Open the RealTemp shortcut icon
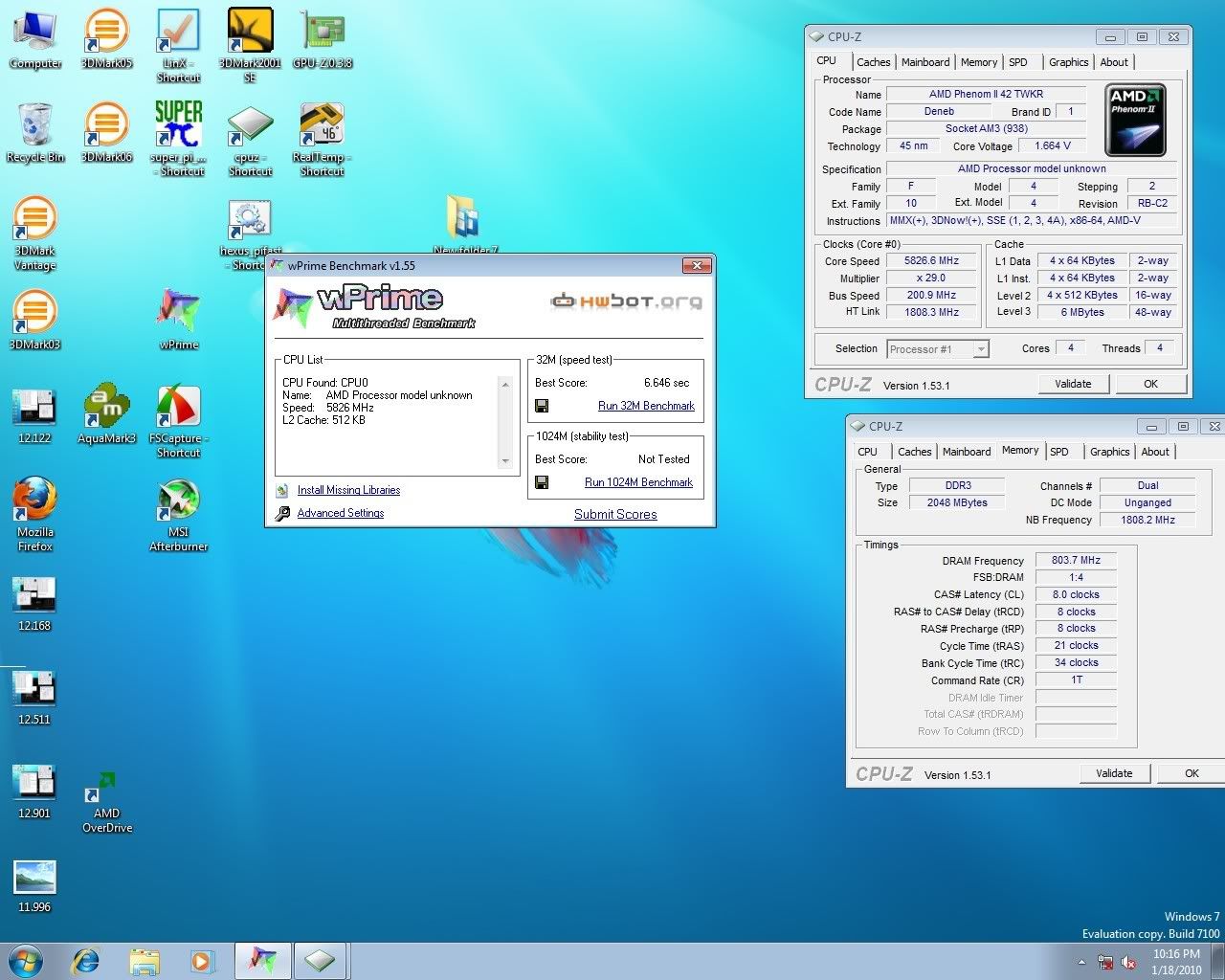Screen dimensions: 1225x980 pyautogui.click(x=323, y=140)
